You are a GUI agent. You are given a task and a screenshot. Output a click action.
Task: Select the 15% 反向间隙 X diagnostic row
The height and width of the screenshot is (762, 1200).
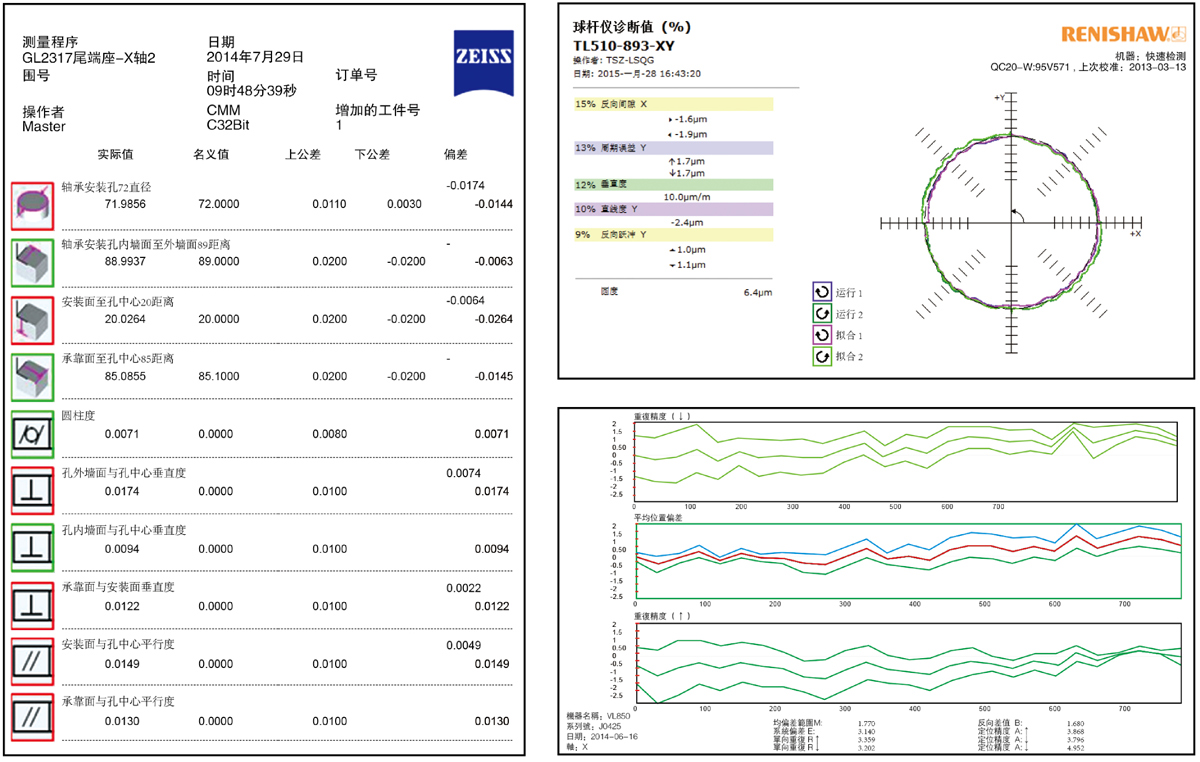click(x=672, y=104)
